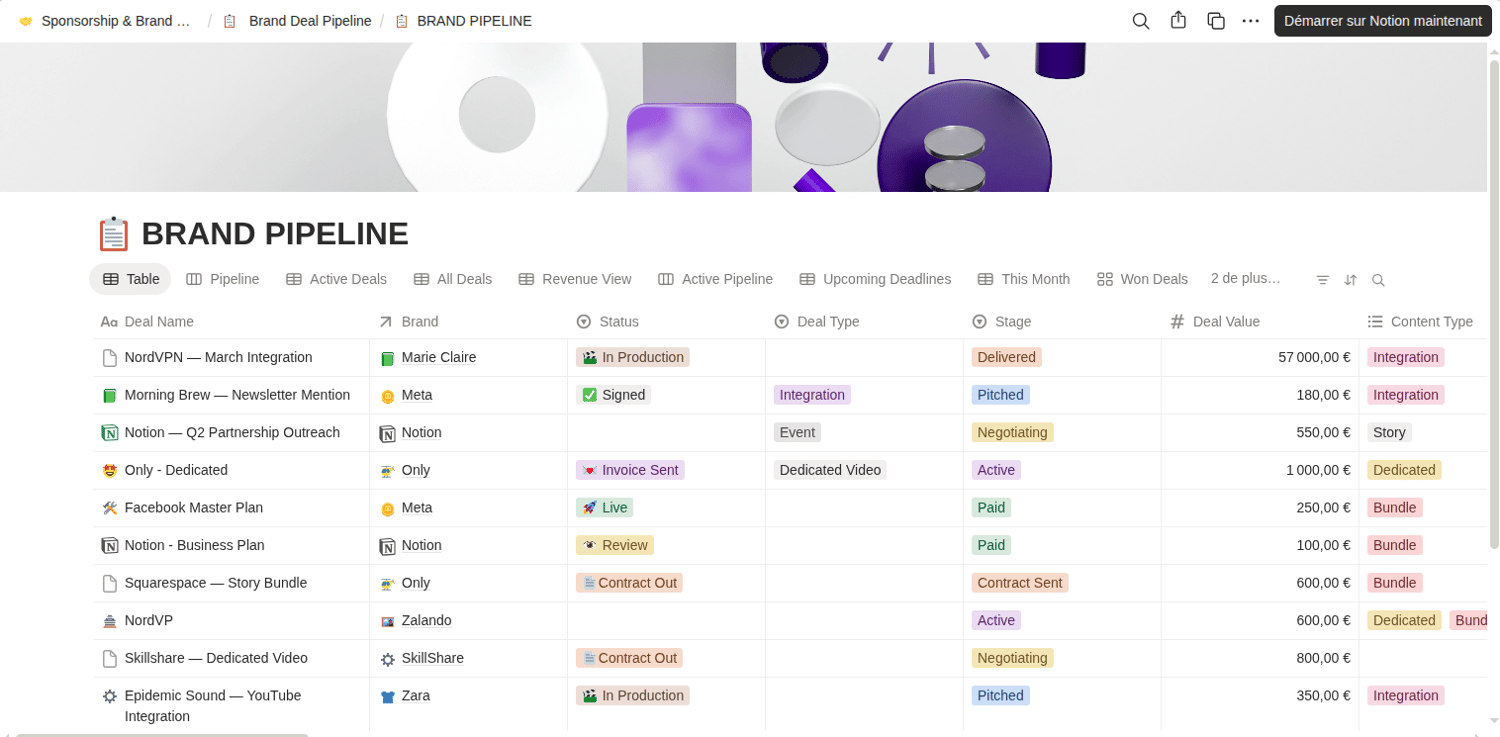Click the Marie Claire brand icon
The image size is (1500, 737).
click(388, 358)
